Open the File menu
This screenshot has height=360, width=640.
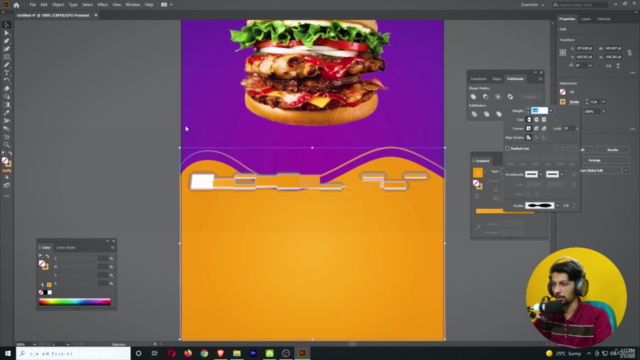point(32,5)
